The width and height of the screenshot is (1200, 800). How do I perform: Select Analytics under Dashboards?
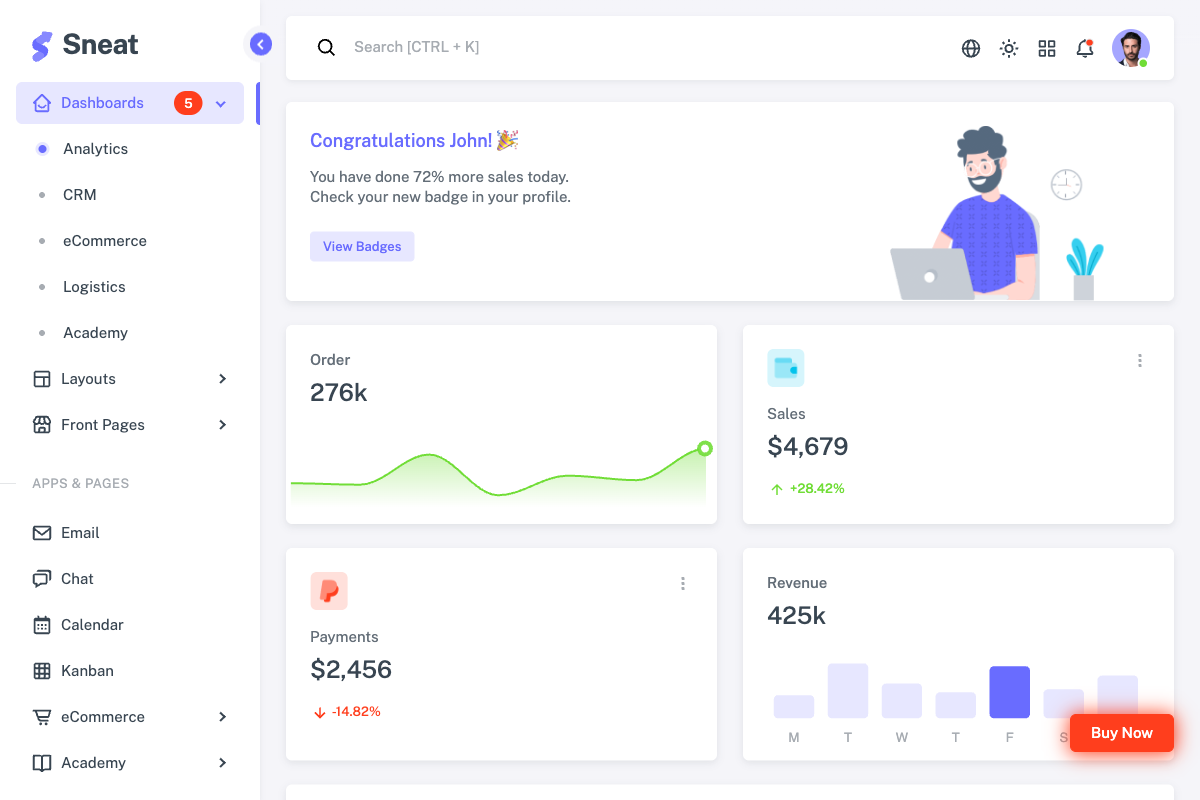pyautogui.click(x=95, y=148)
